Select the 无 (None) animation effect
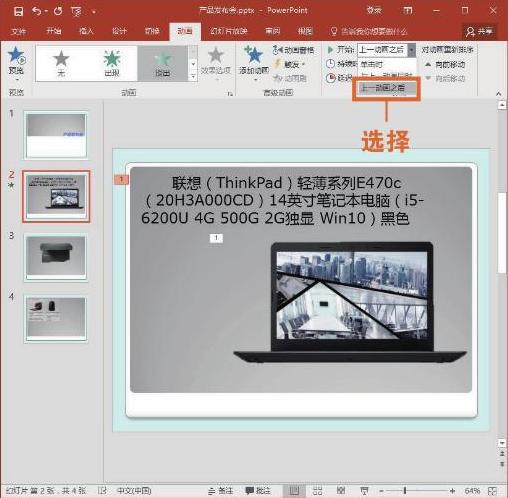 coord(61,63)
